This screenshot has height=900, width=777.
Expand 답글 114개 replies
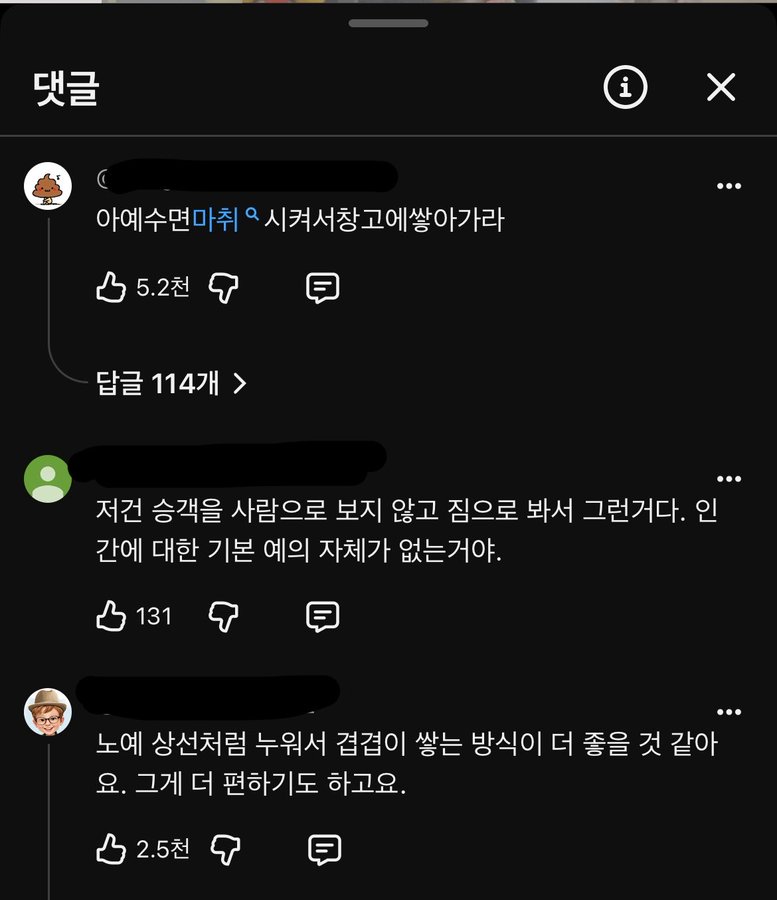(171, 383)
